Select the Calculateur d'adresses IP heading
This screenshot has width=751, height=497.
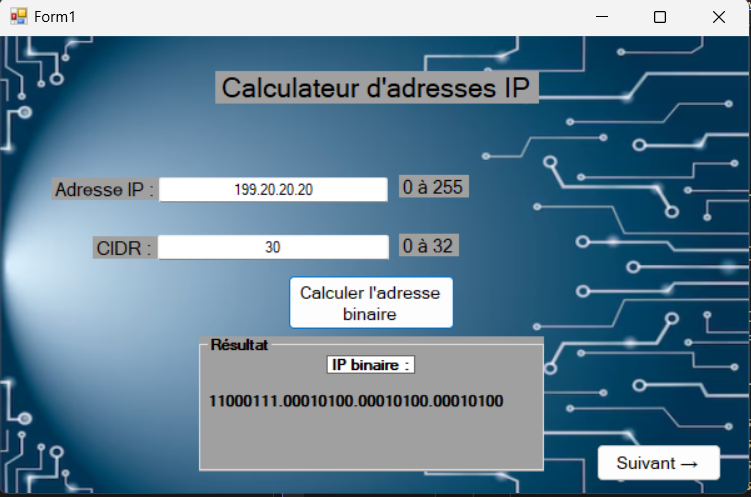pos(377,87)
